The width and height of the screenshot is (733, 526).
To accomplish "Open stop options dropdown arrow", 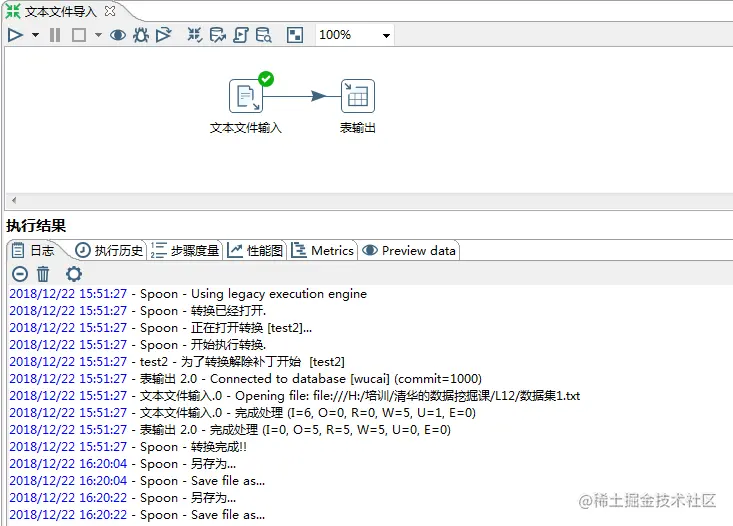I will 98,35.
